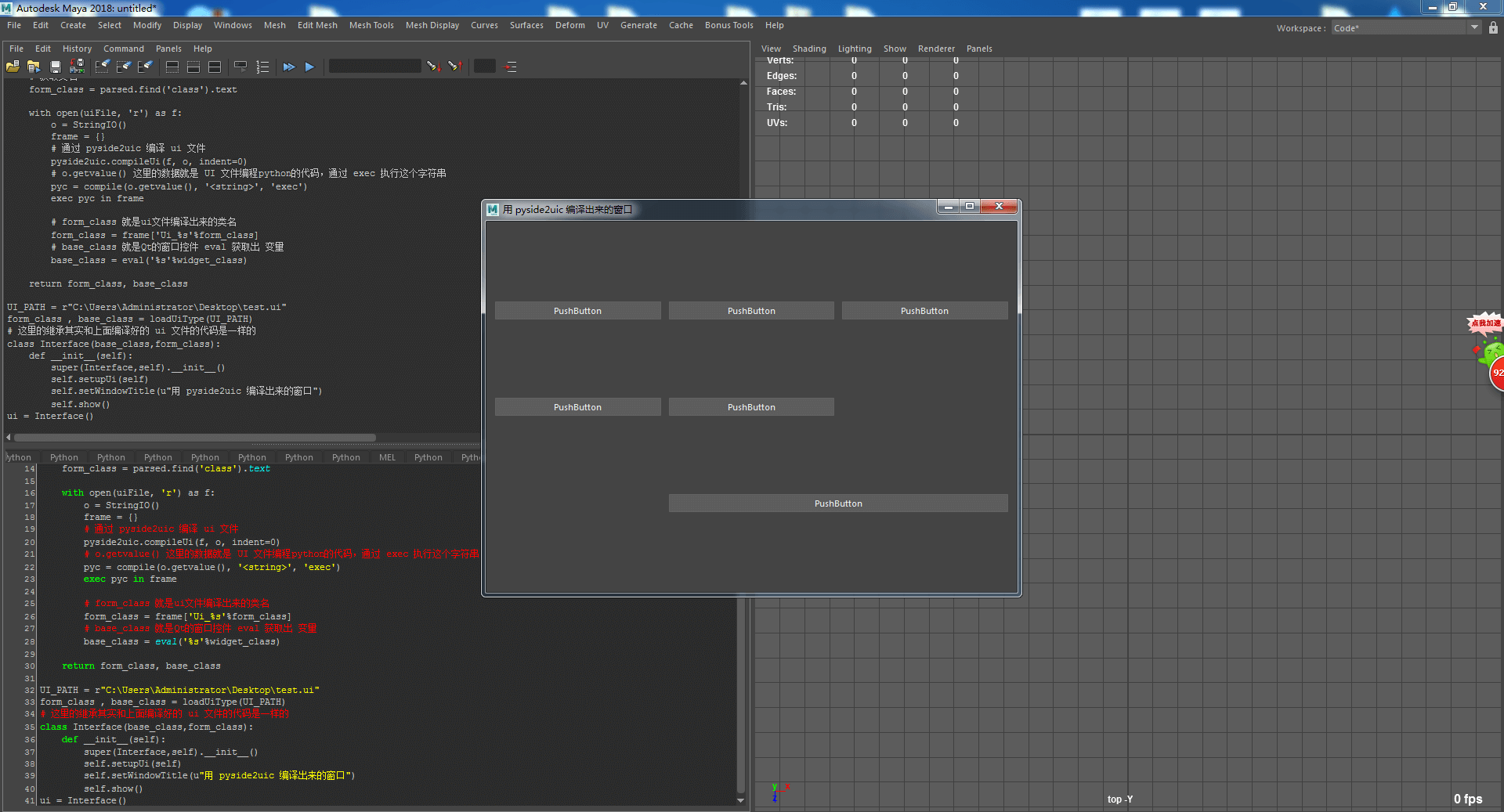Open the Generate menu
The image size is (1504, 812).
point(638,25)
